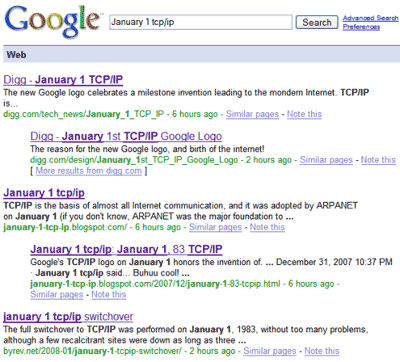Open Preferences link

pos(361,27)
